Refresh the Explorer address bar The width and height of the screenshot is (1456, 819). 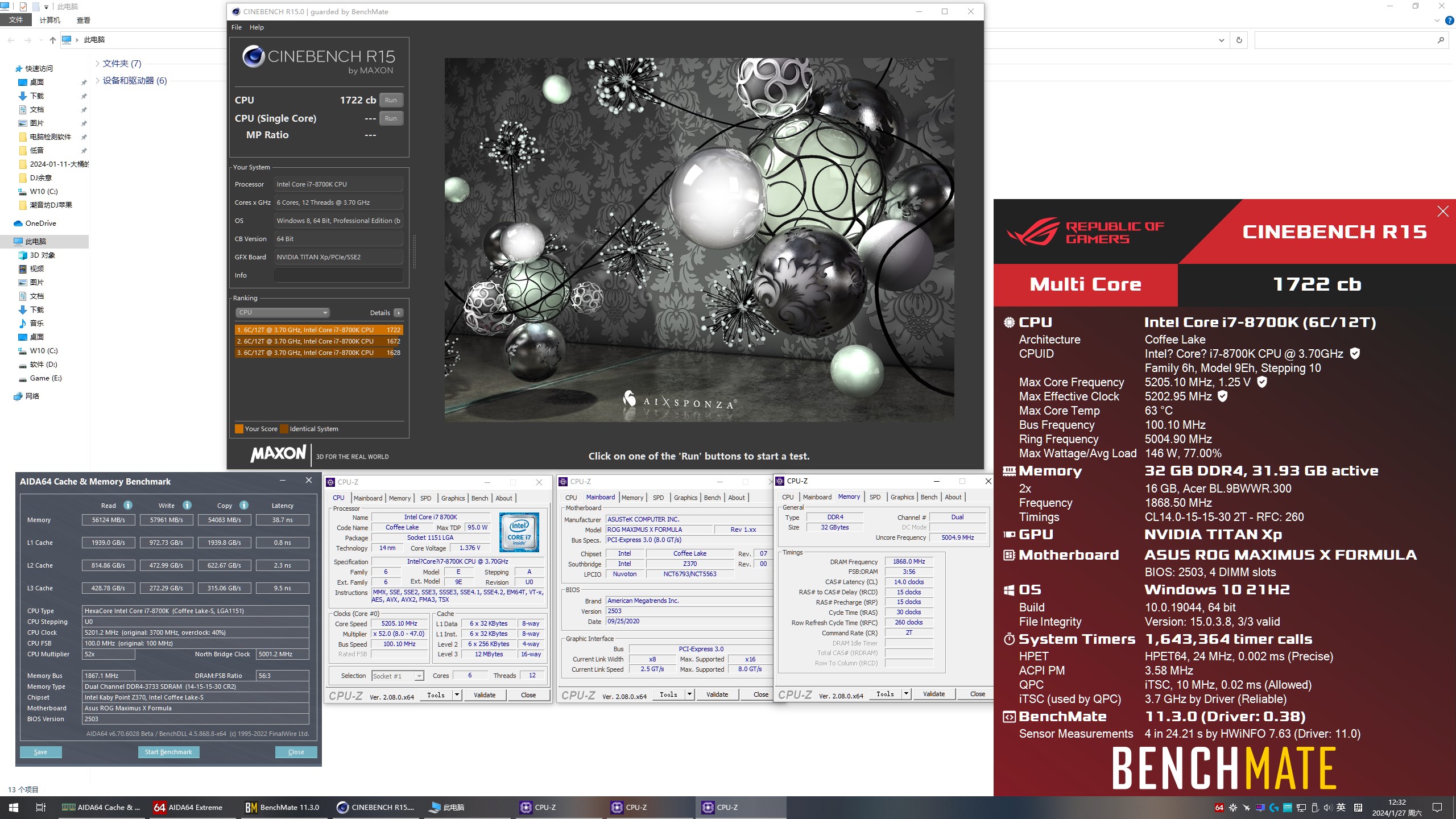tap(1239, 40)
